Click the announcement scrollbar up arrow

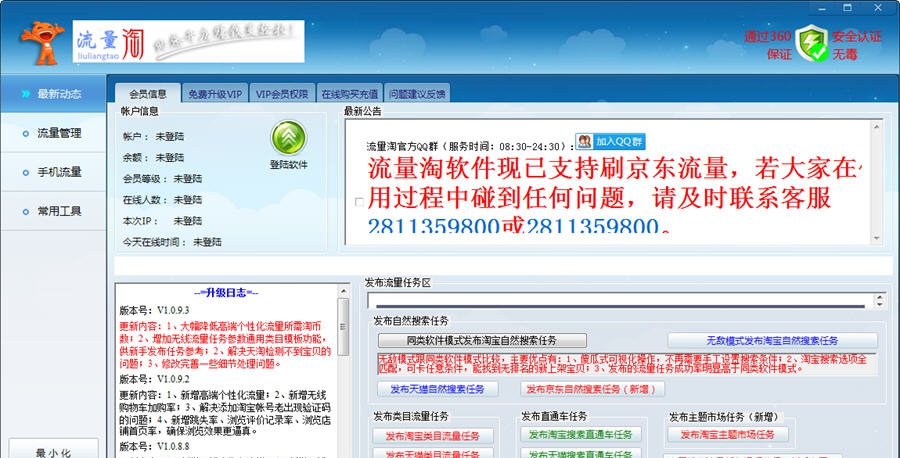876,126
